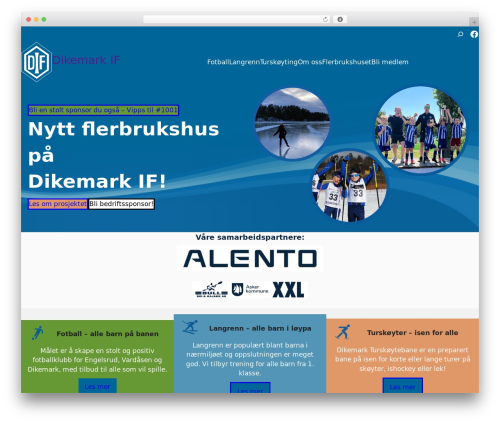The width and height of the screenshot is (500, 423).
Task: Click Les mer under Turskøyter
Action: (403, 386)
